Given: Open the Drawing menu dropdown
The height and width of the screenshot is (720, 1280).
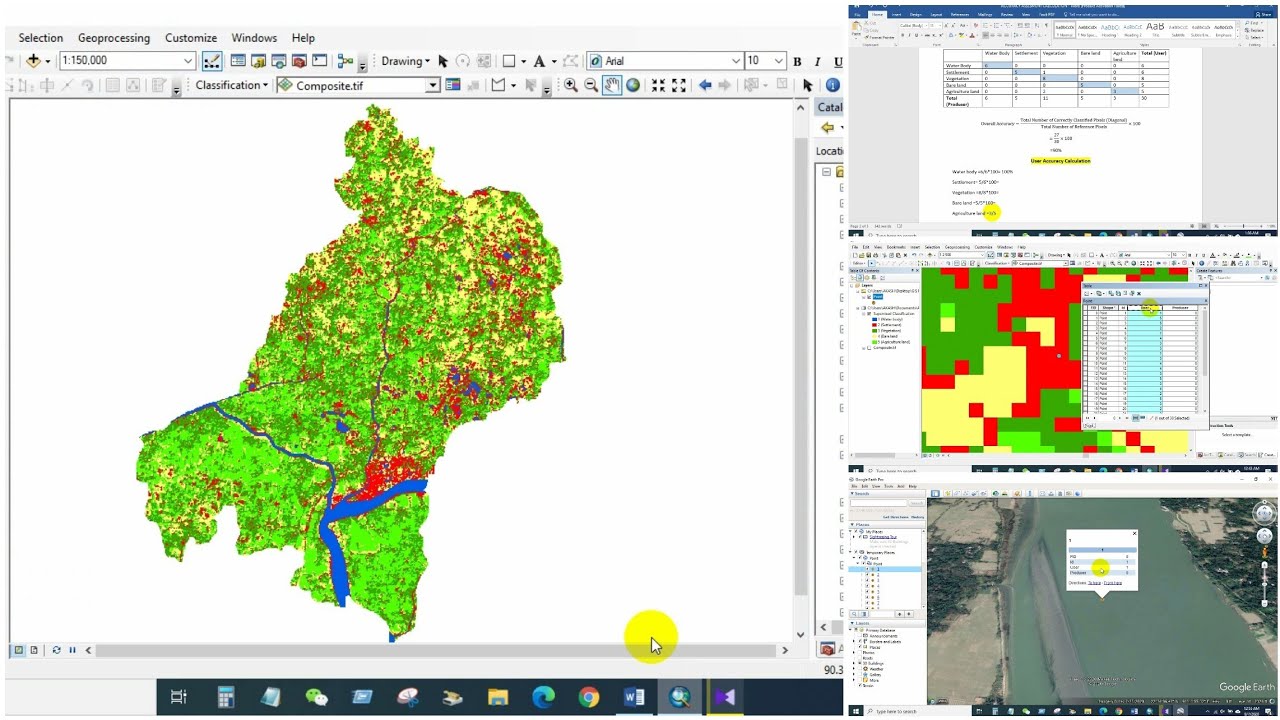Looking at the screenshot, I should (405, 61).
